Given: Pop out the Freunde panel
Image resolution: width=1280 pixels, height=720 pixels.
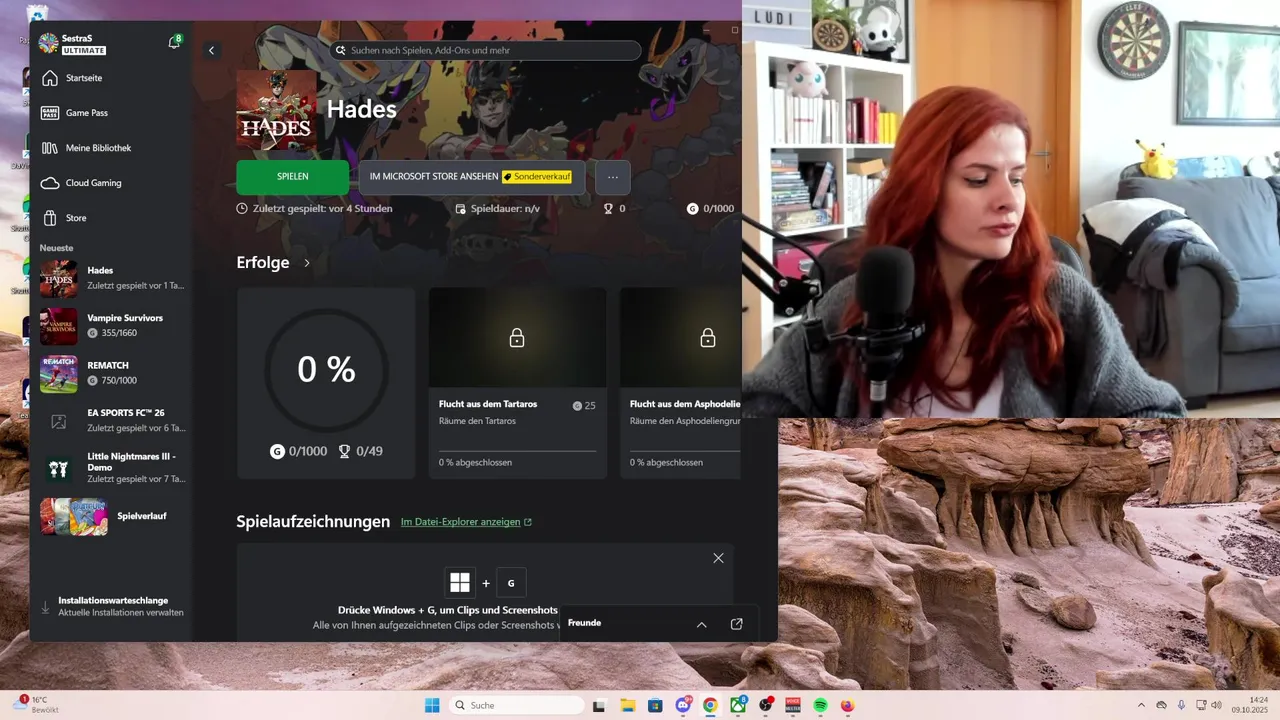Looking at the screenshot, I should (737, 624).
